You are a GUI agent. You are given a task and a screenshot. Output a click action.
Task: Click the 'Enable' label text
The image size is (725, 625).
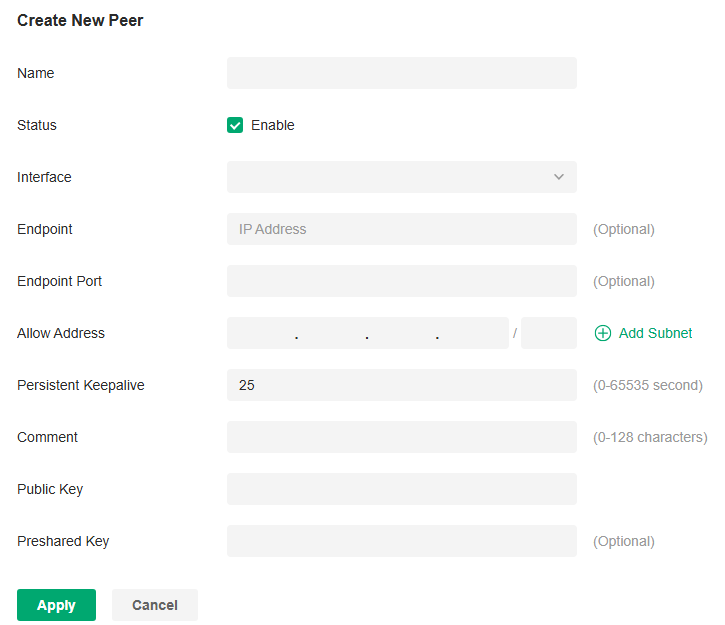point(272,125)
